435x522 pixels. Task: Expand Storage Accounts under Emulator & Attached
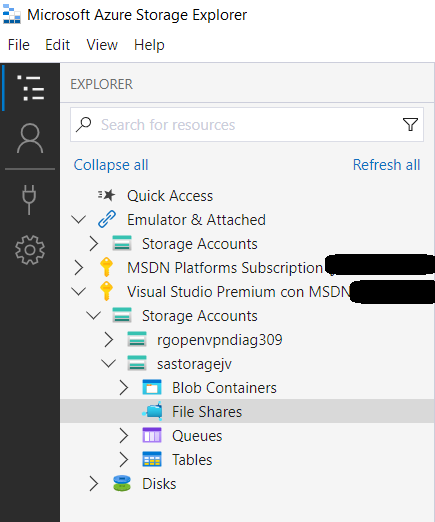pos(94,243)
